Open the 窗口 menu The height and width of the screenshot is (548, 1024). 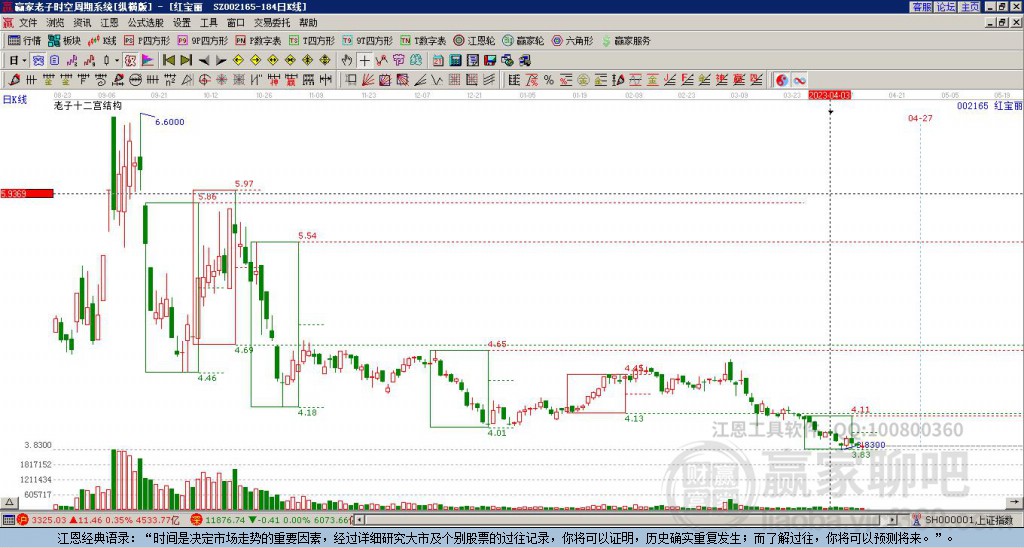[236, 23]
